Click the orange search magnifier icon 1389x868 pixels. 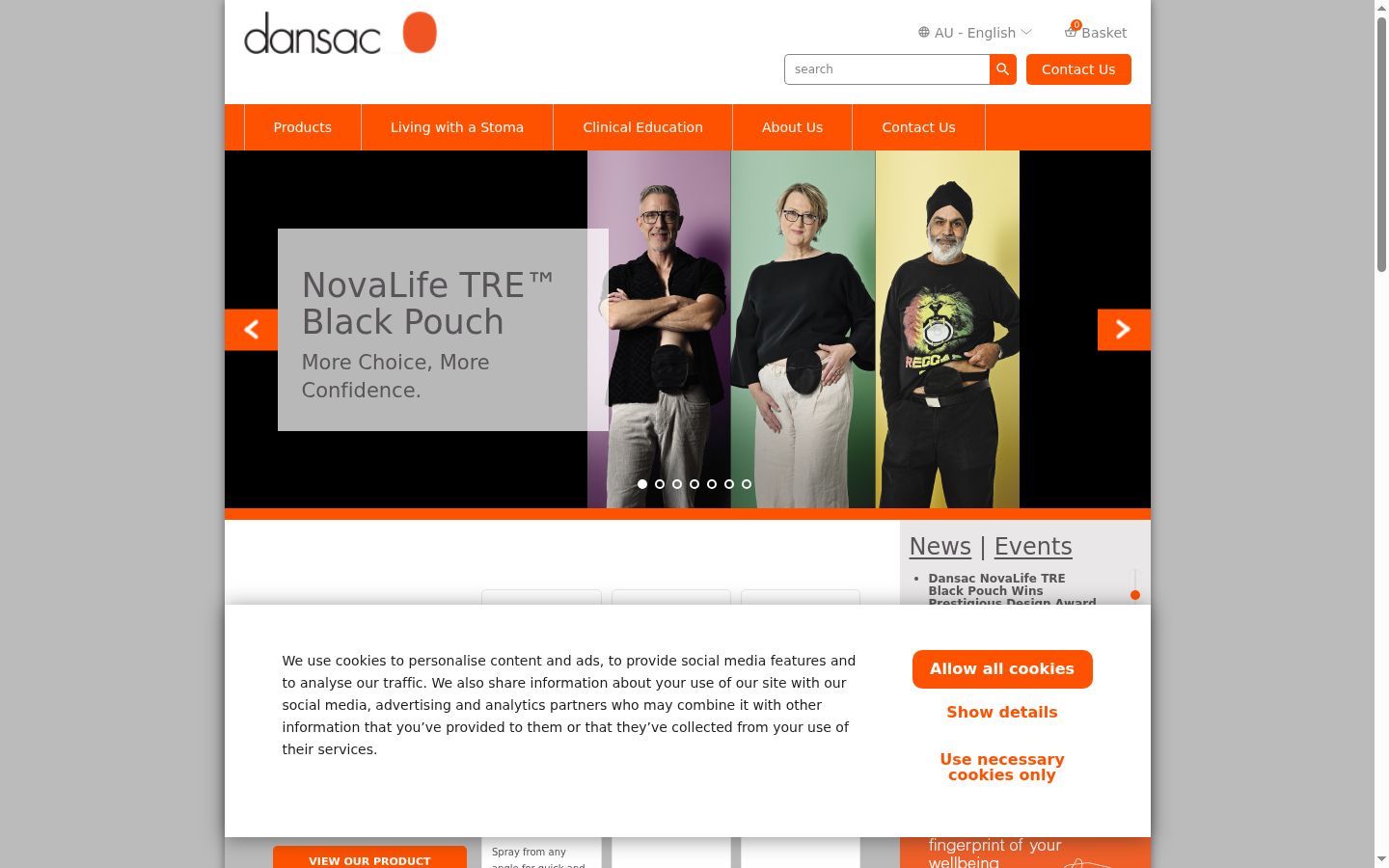coord(1003,69)
